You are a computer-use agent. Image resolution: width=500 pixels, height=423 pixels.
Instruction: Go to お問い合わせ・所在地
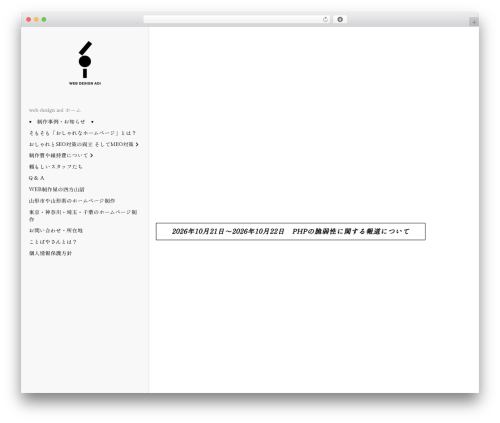pos(56,230)
